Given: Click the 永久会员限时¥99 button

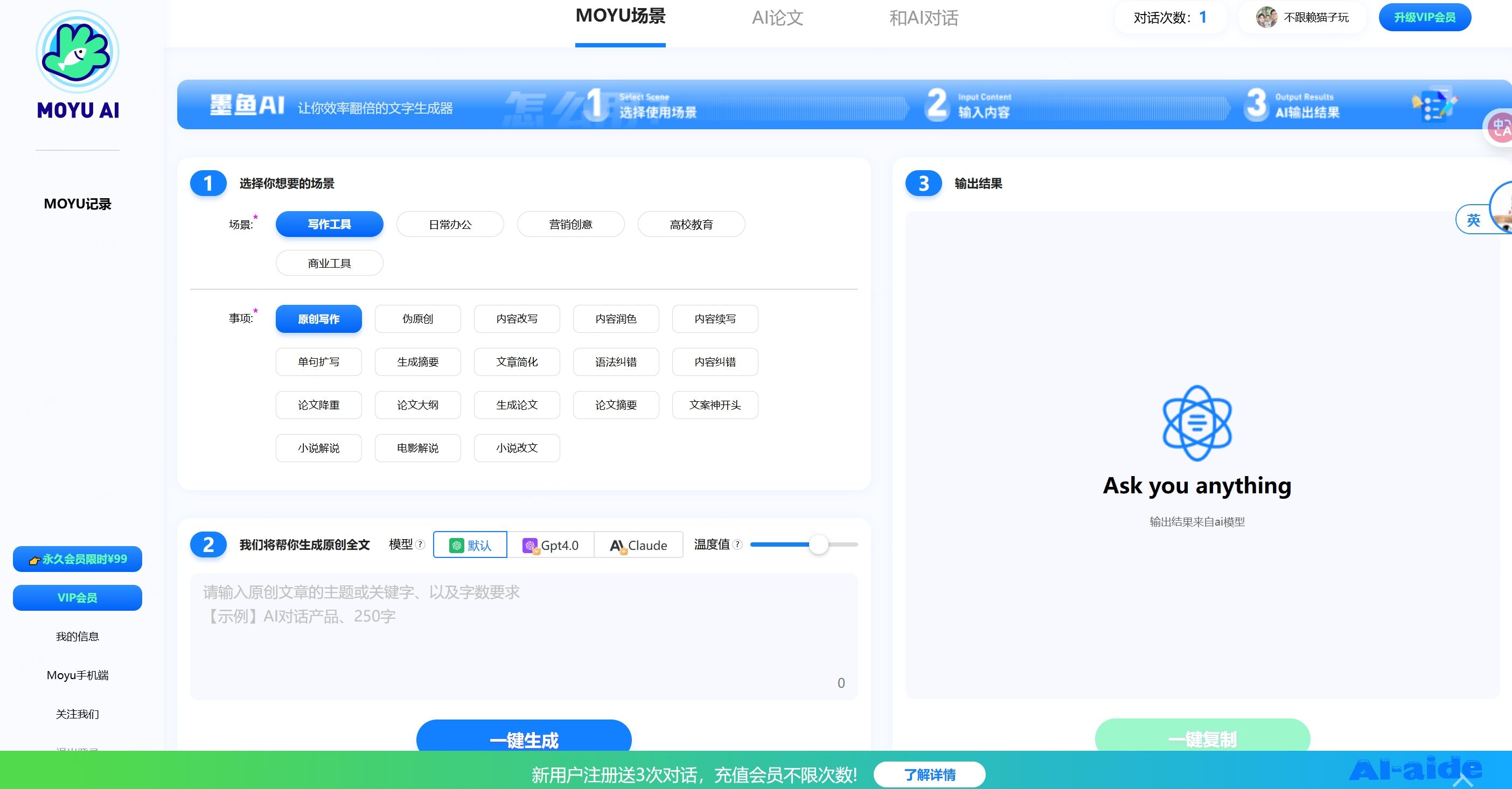Looking at the screenshot, I should click(x=78, y=559).
